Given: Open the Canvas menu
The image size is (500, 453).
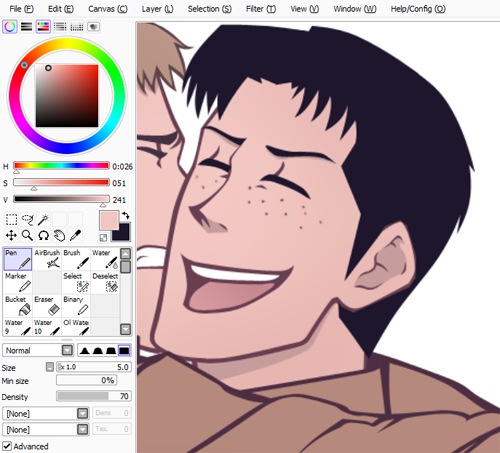Looking at the screenshot, I should (x=108, y=9).
